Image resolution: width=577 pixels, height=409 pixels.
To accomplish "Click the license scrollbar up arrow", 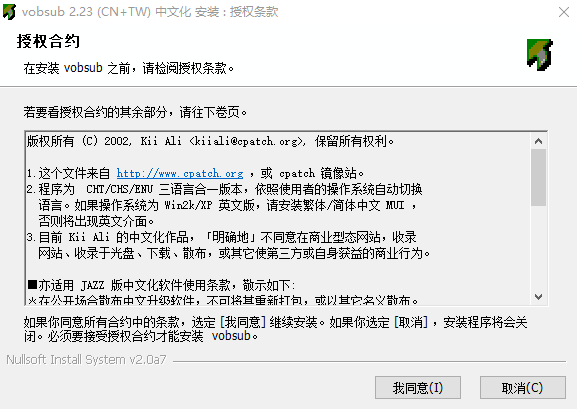I will (x=538, y=141).
